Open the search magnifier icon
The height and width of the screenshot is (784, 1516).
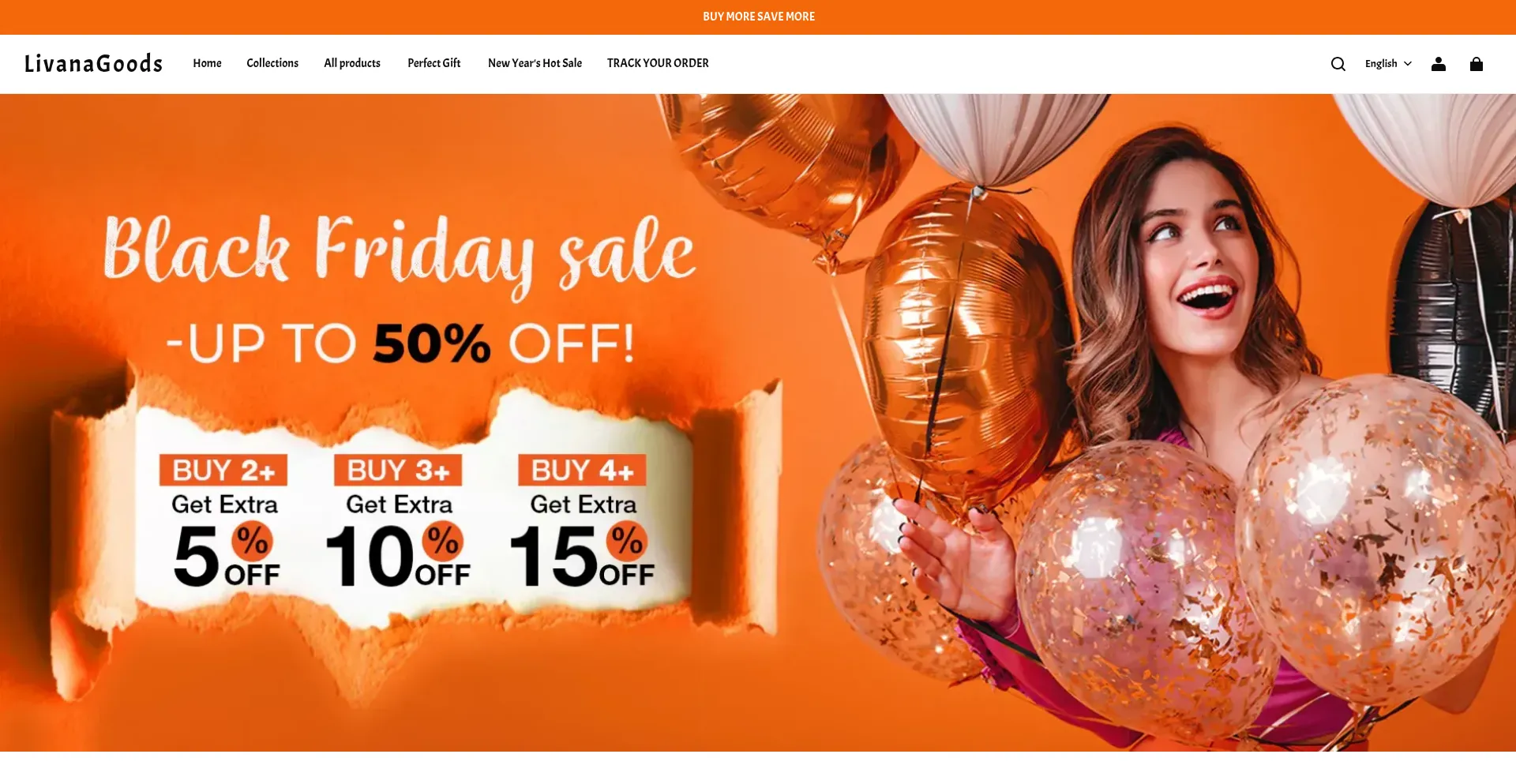coord(1338,64)
